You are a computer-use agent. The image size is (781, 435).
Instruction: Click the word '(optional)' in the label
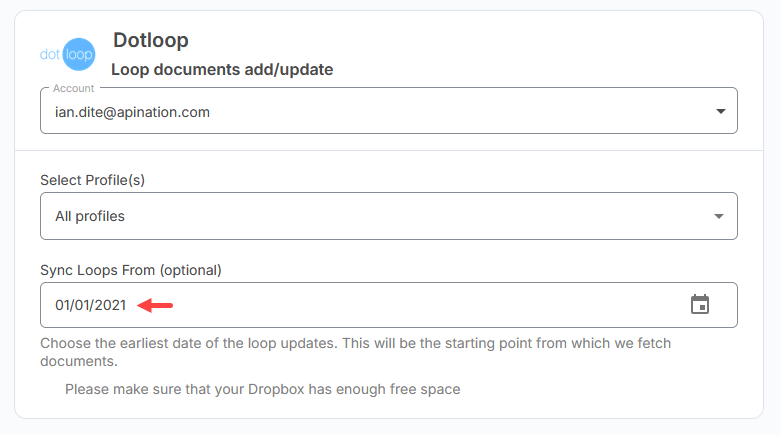click(187, 270)
